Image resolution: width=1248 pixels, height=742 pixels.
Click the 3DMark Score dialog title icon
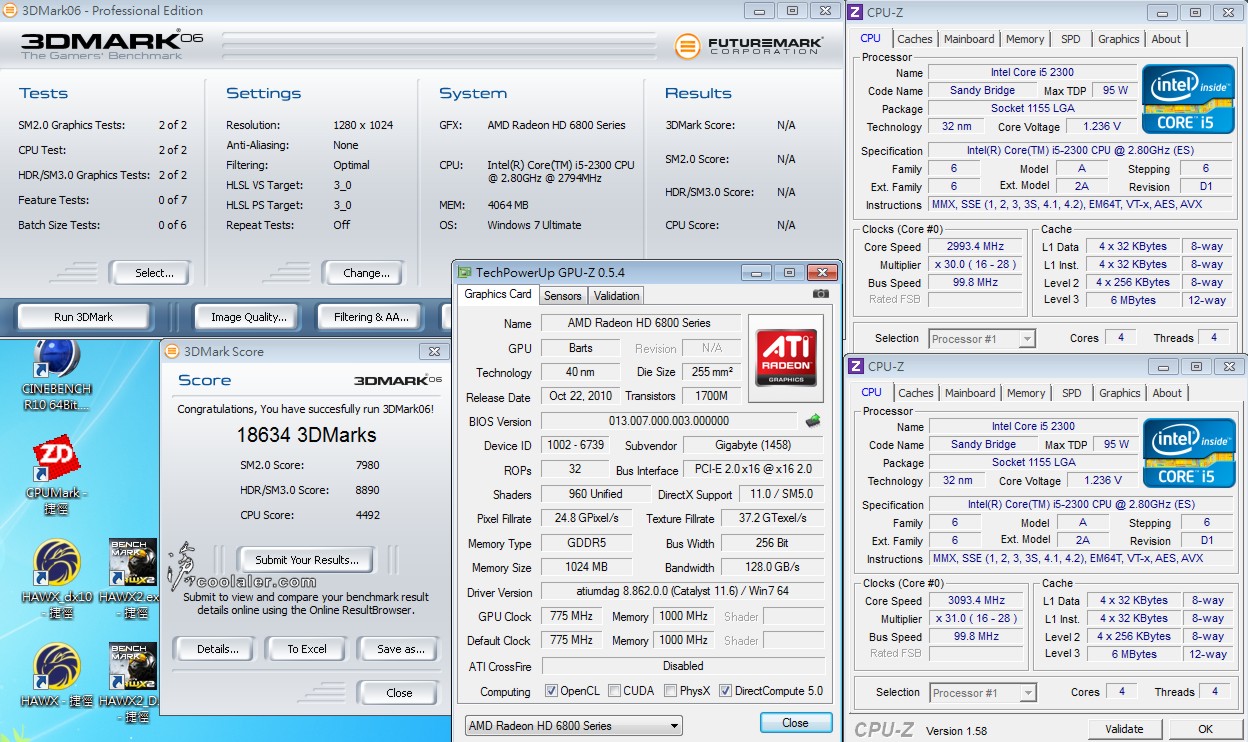[172, 351]
